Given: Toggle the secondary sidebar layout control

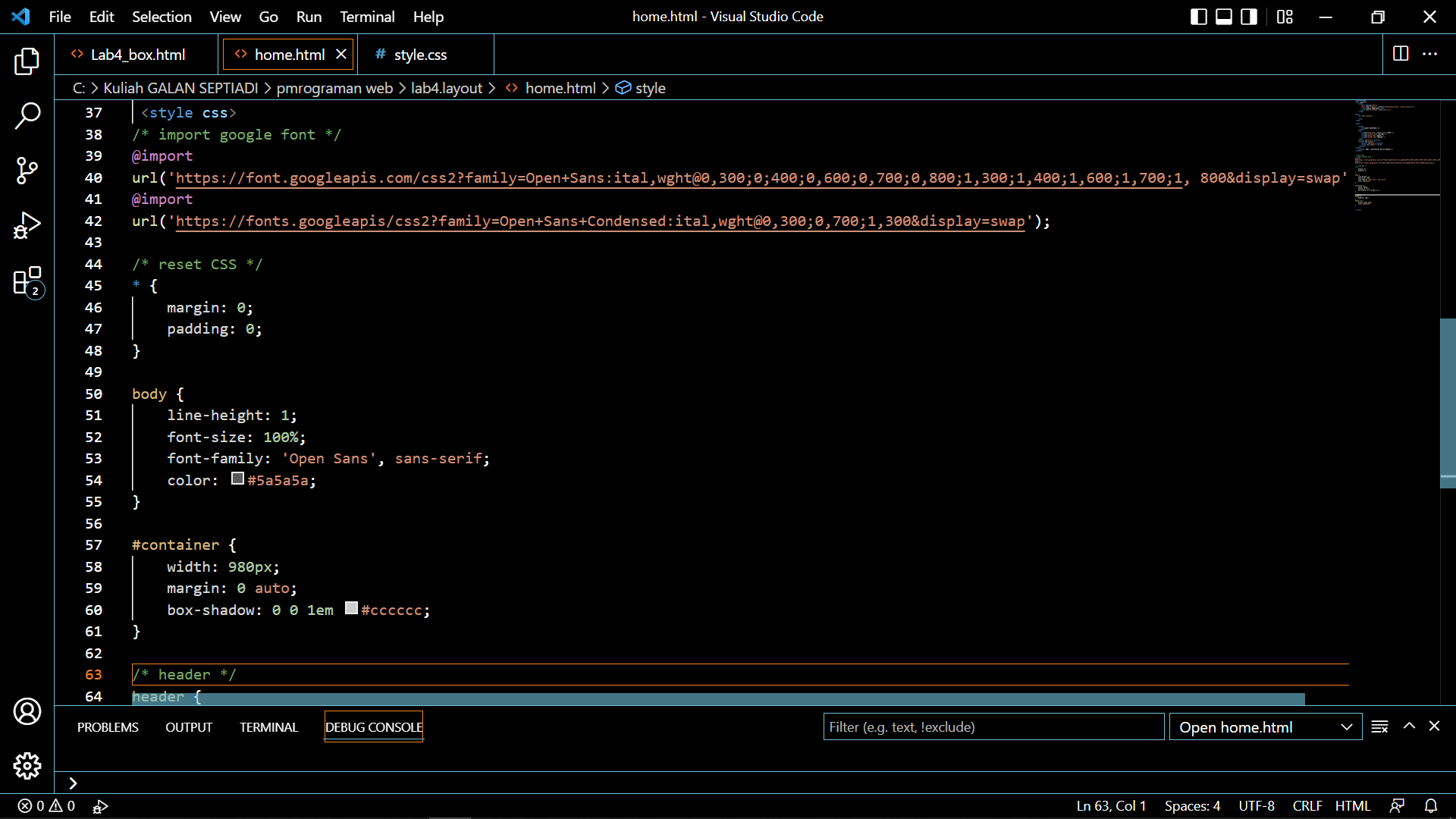Looking at the screenshot, I should pyautogui.click(x=1248, y=16).
